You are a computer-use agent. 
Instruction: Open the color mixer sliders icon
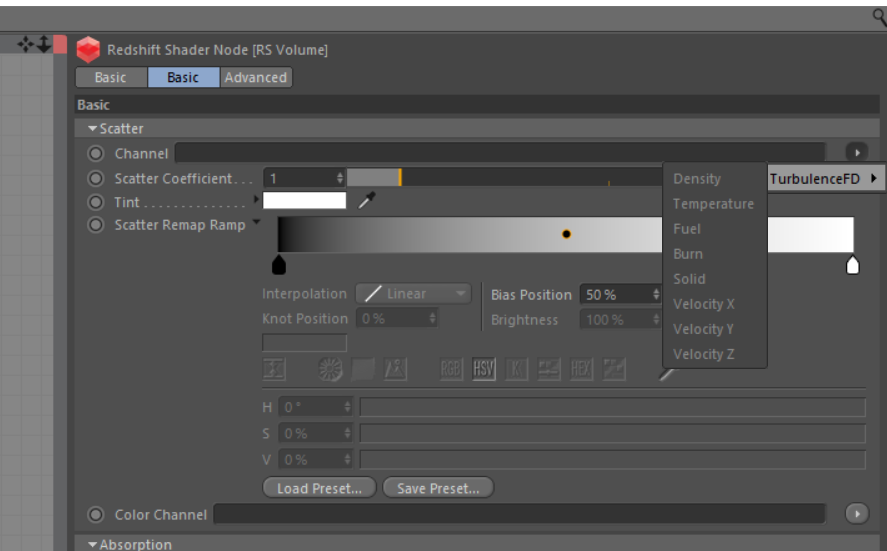click(549, 369)
